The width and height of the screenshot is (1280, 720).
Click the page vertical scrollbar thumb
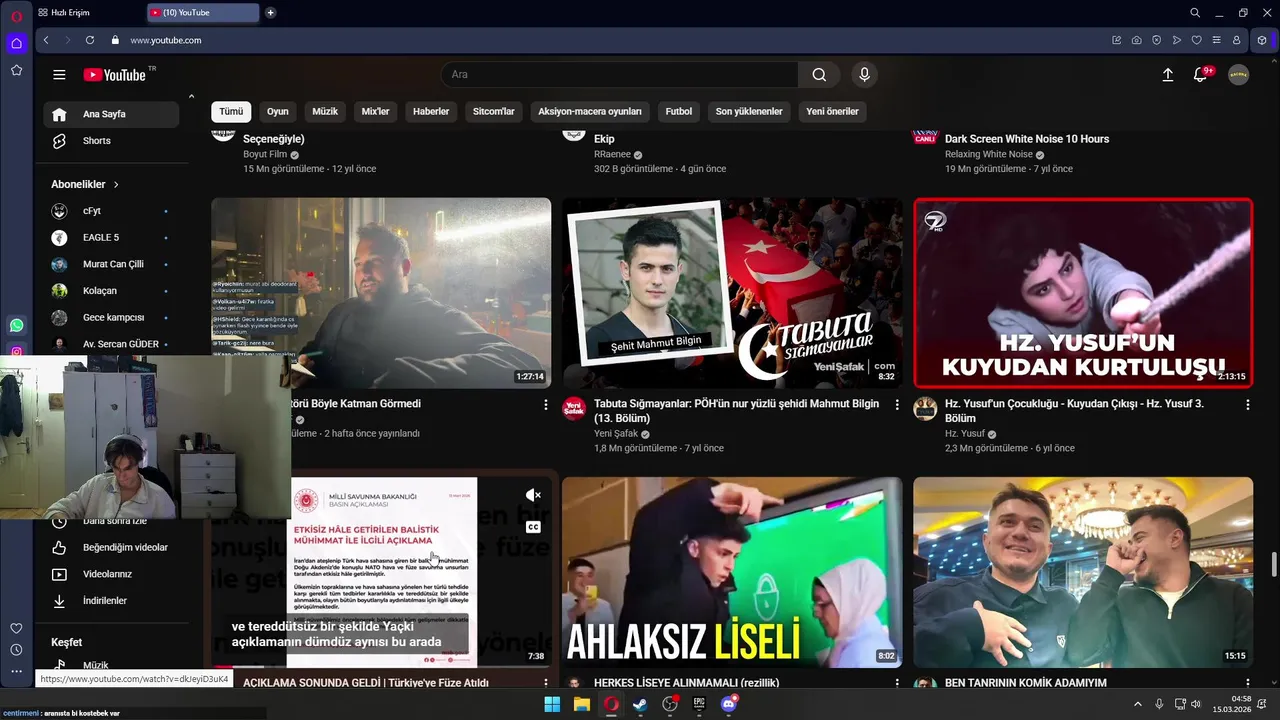pos(1274,564)
